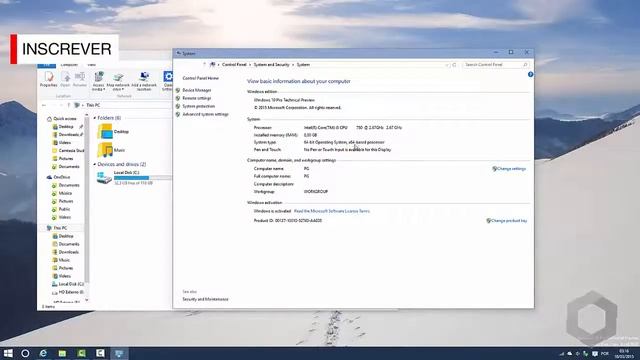The width and height of the screenshot is (640, 360).
Task: Open Advanced system settings link
Action: [x=205, y=114]
